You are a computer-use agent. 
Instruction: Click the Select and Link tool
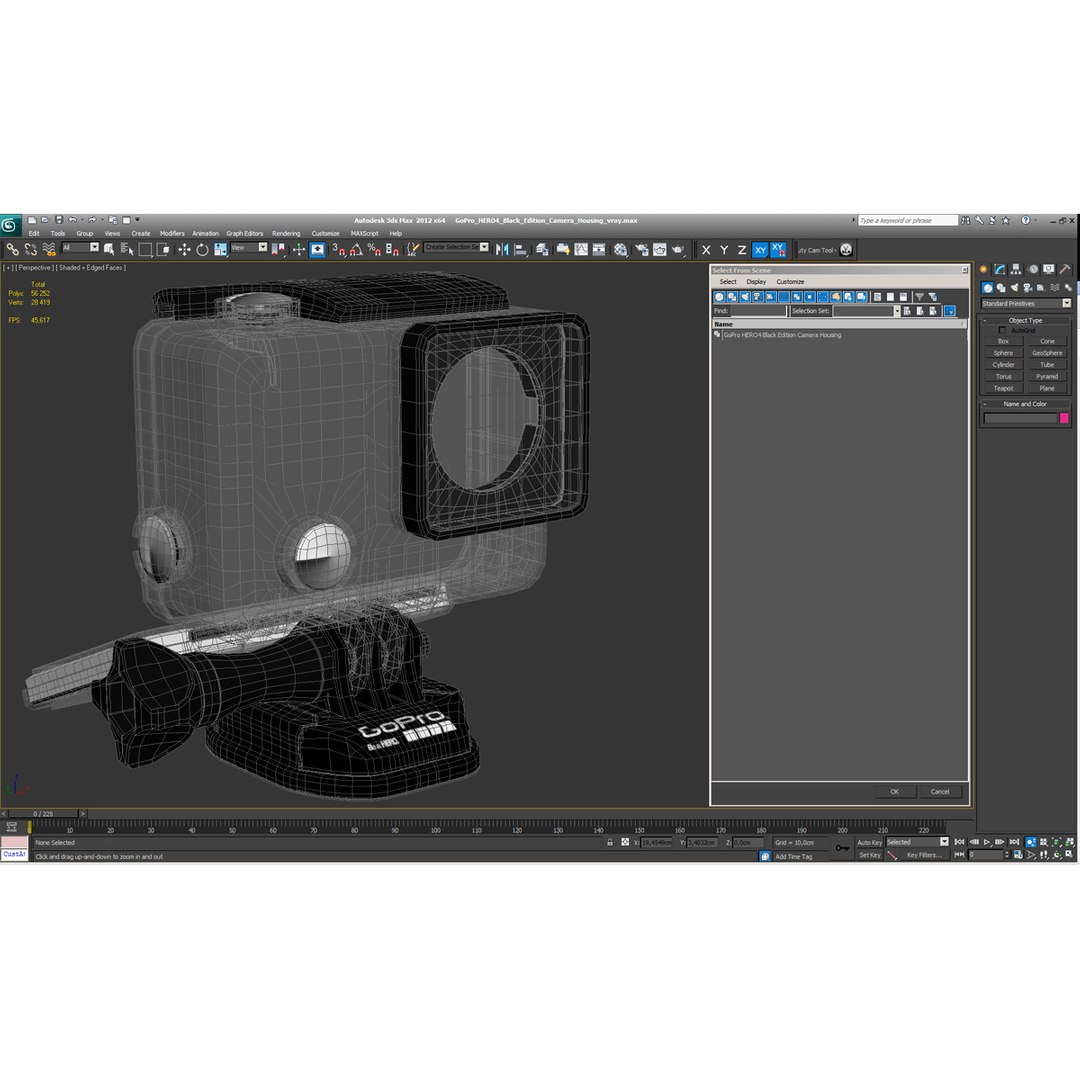coord(12,249)
